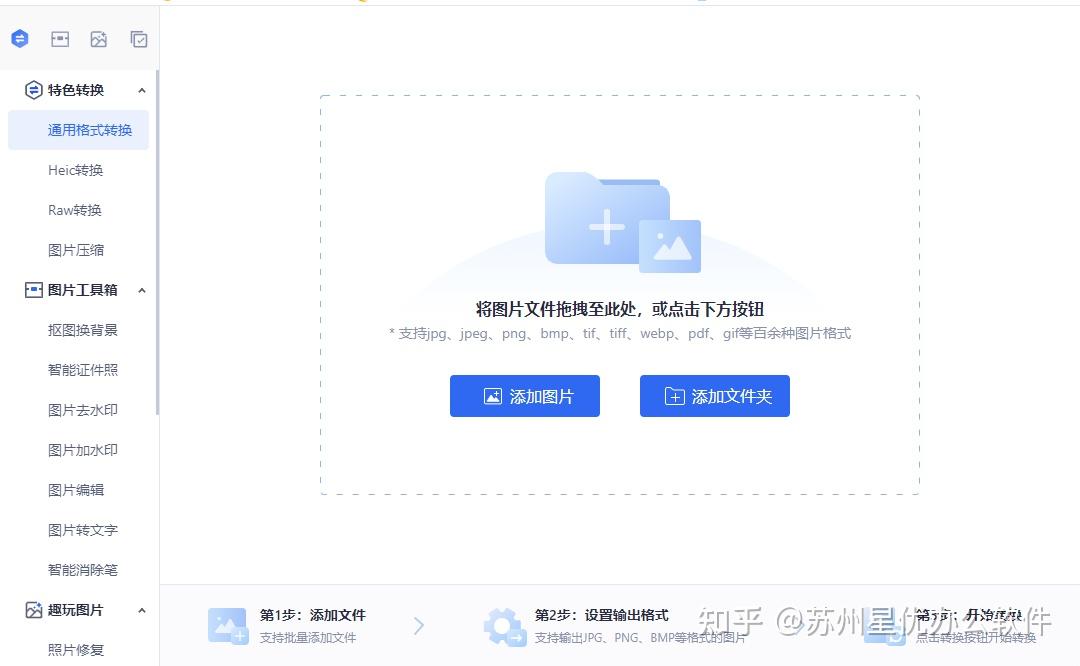Image resolution: width=1080 pixels, height=666 pixels.
Task: Open the task list icon in top toolbar
Action: [x=138, y=38]
